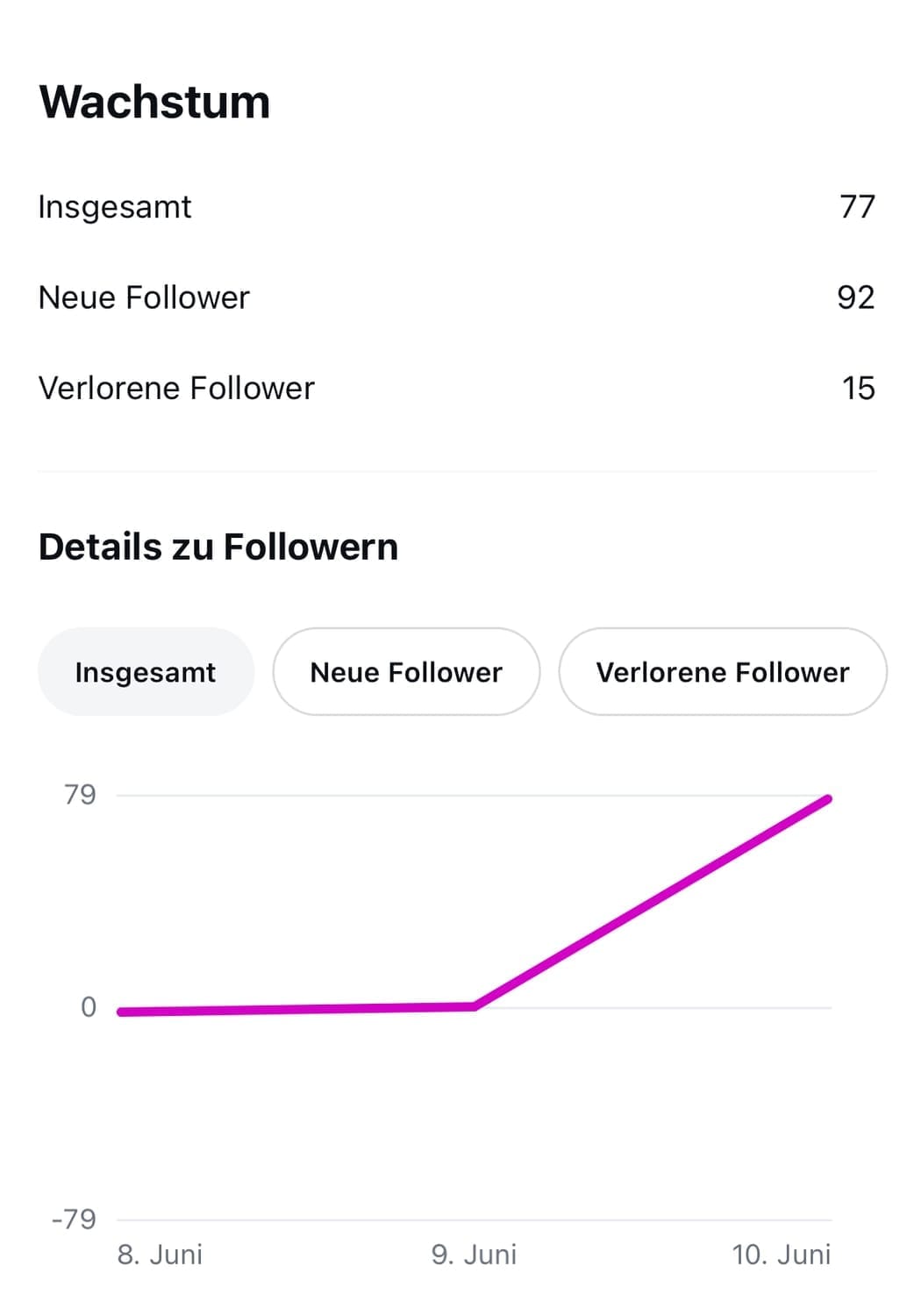Click the 79 y-axis label
Viewport: 914px width, 1316px height.
(80, 795)
